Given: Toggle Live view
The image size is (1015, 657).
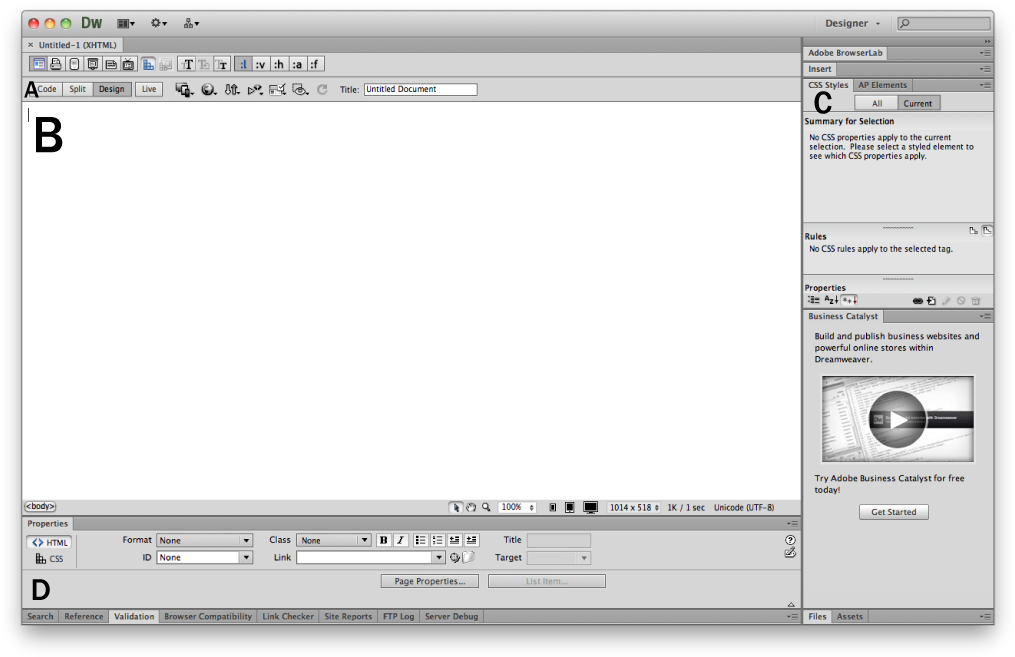Looking at the screenshot, I should (x=149, y=89).
